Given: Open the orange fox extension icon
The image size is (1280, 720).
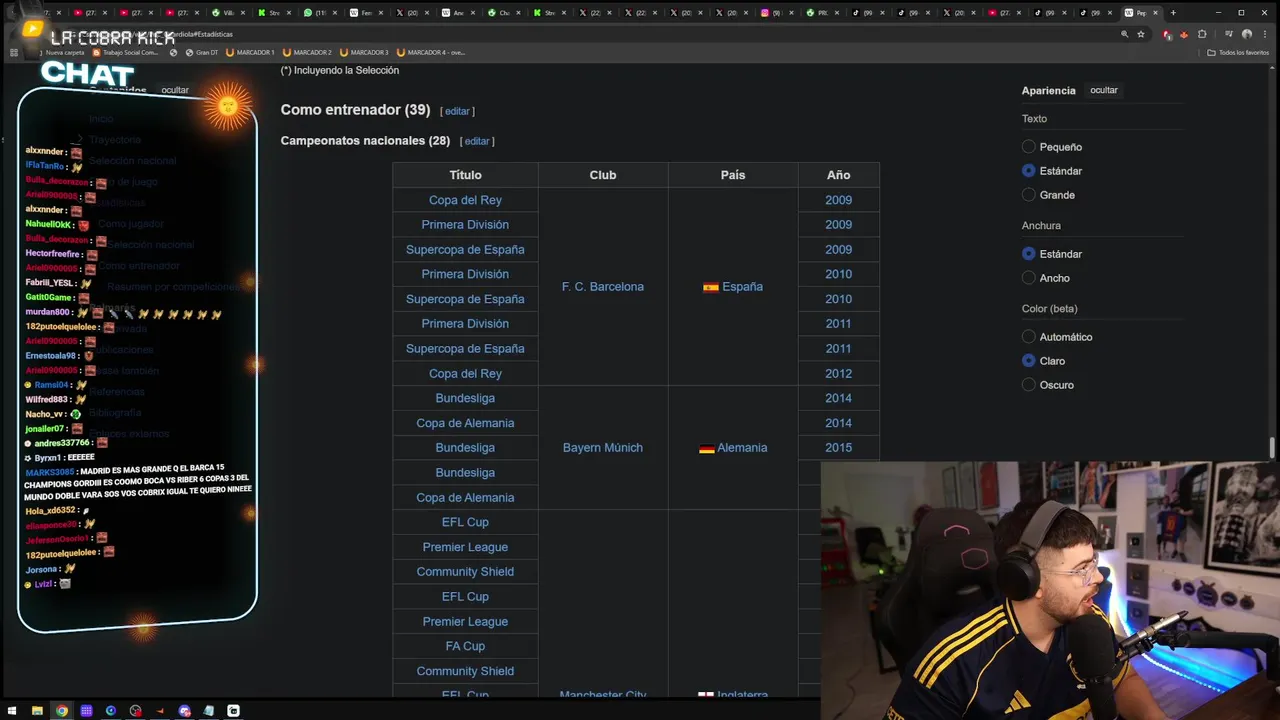Looking at the screenshot, I should (x=1184, y=34).
